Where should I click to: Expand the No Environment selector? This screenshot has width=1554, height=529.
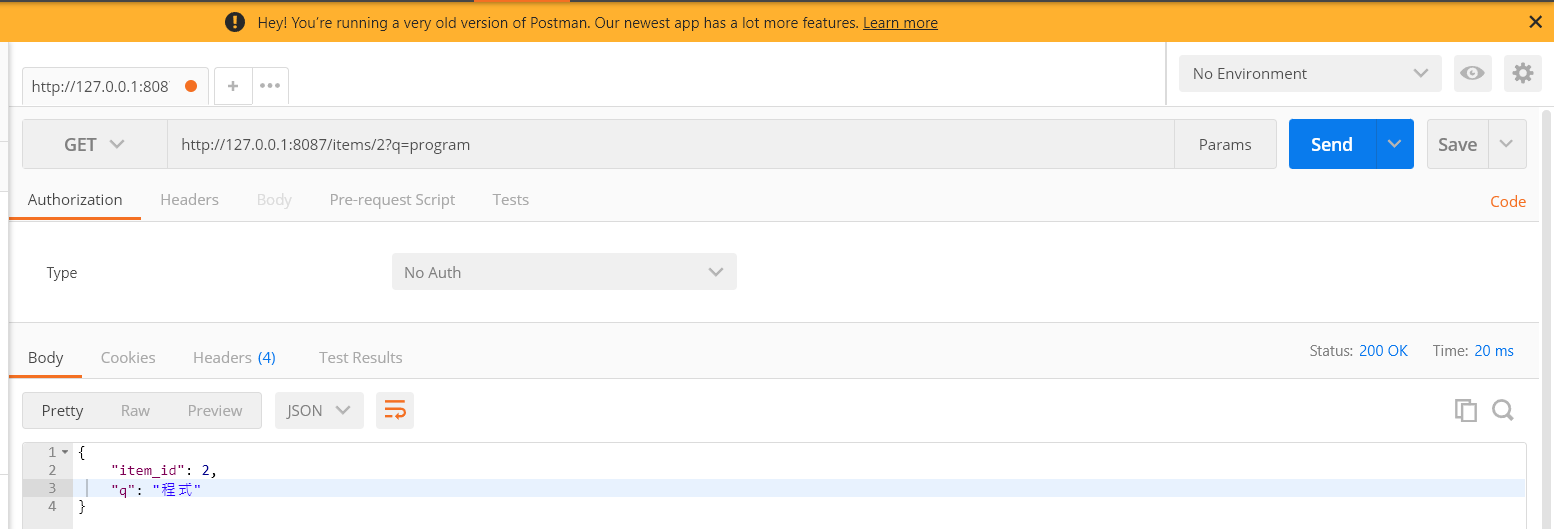[1310, 73]
